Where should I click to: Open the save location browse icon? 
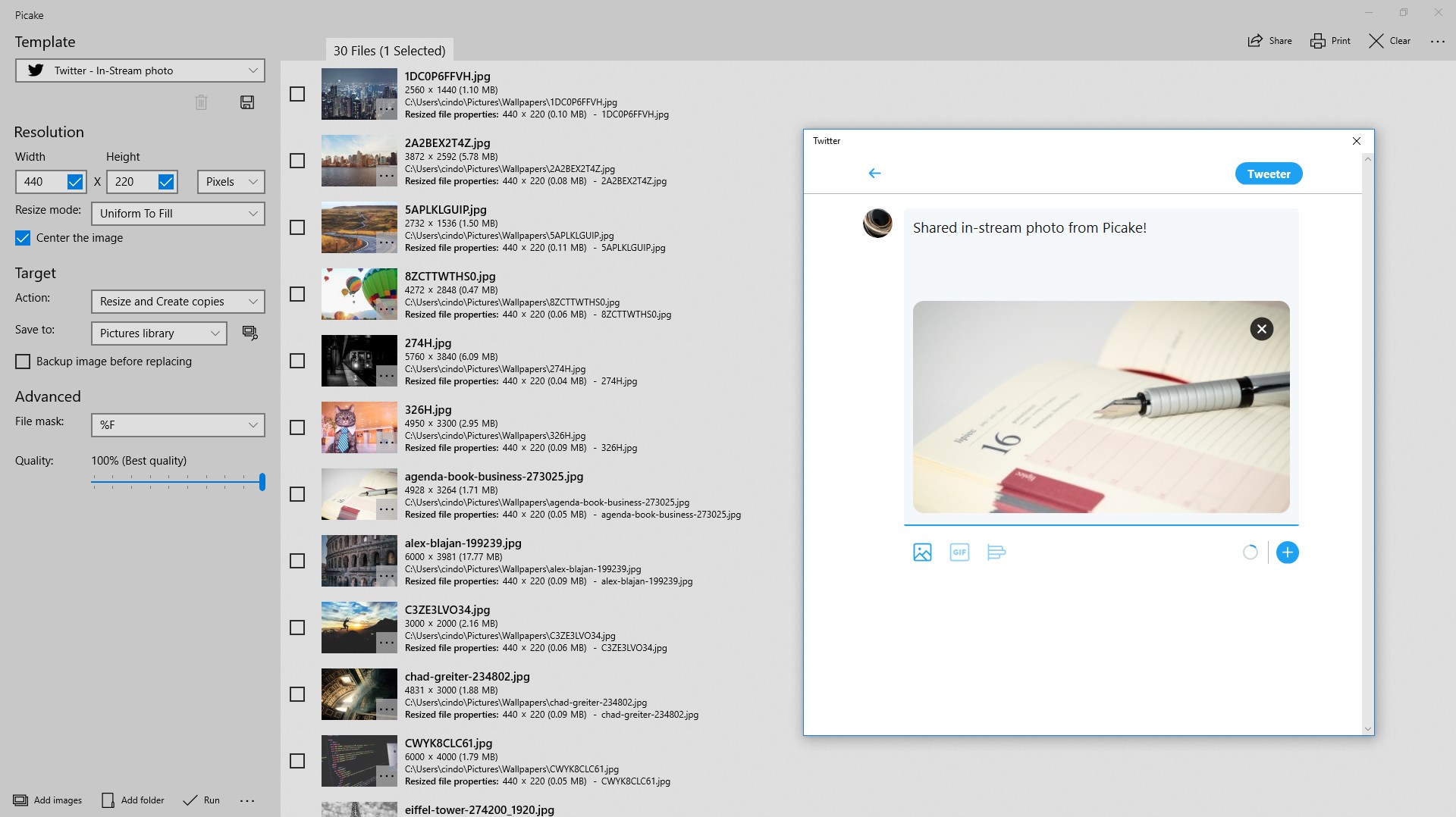tap(249, 333)
